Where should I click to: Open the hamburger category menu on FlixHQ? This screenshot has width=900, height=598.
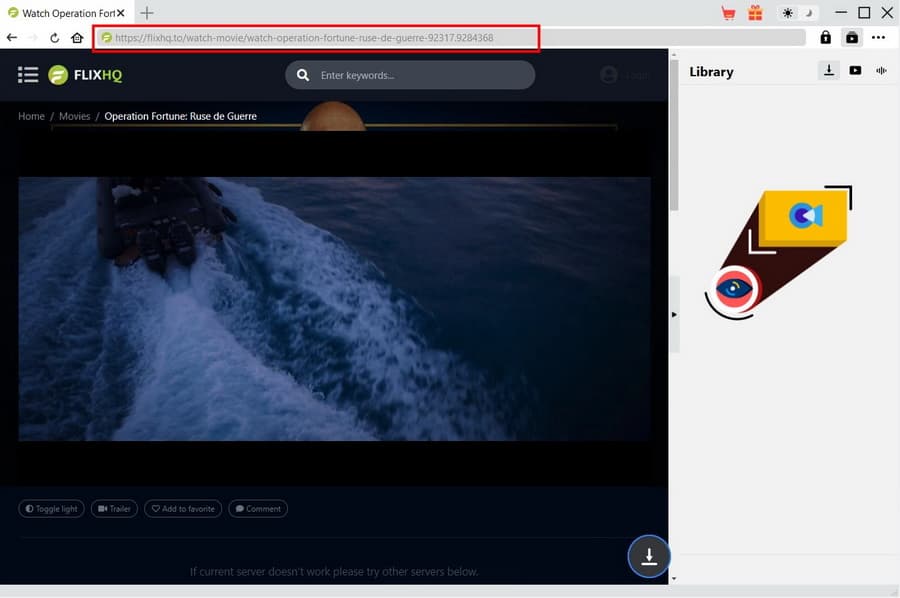click(x=26, y=74)
